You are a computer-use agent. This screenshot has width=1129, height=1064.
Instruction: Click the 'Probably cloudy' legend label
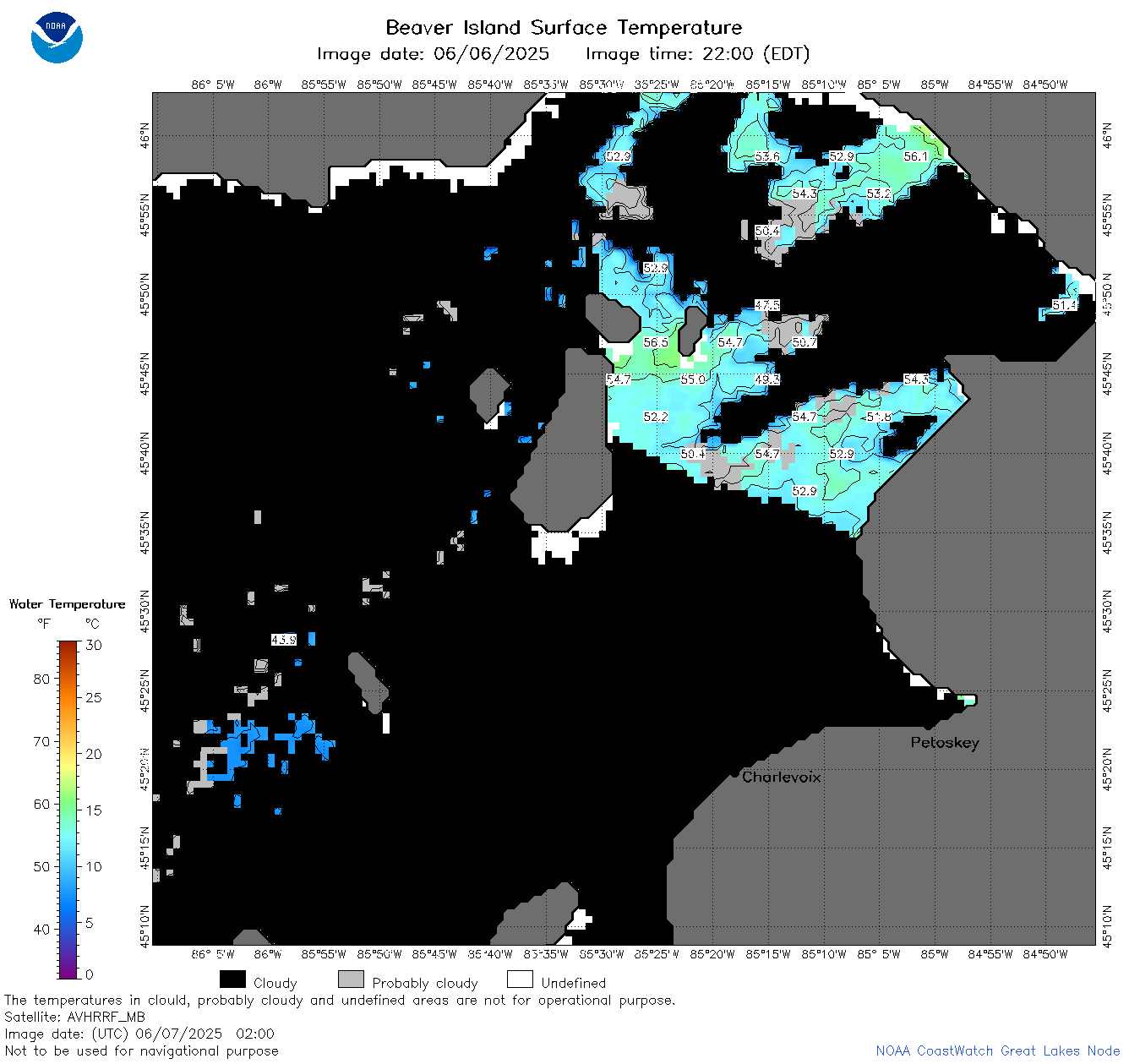tap(425, 983)
